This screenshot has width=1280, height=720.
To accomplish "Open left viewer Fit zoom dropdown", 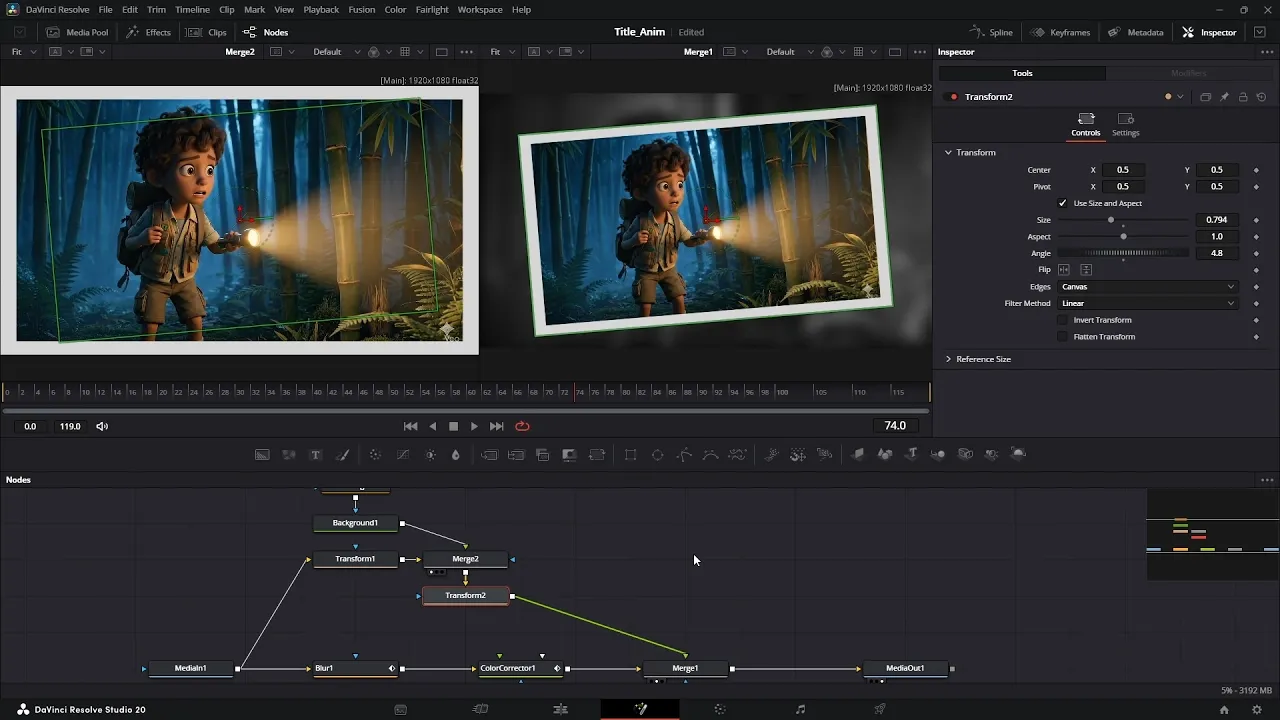I will coord(24,52).
